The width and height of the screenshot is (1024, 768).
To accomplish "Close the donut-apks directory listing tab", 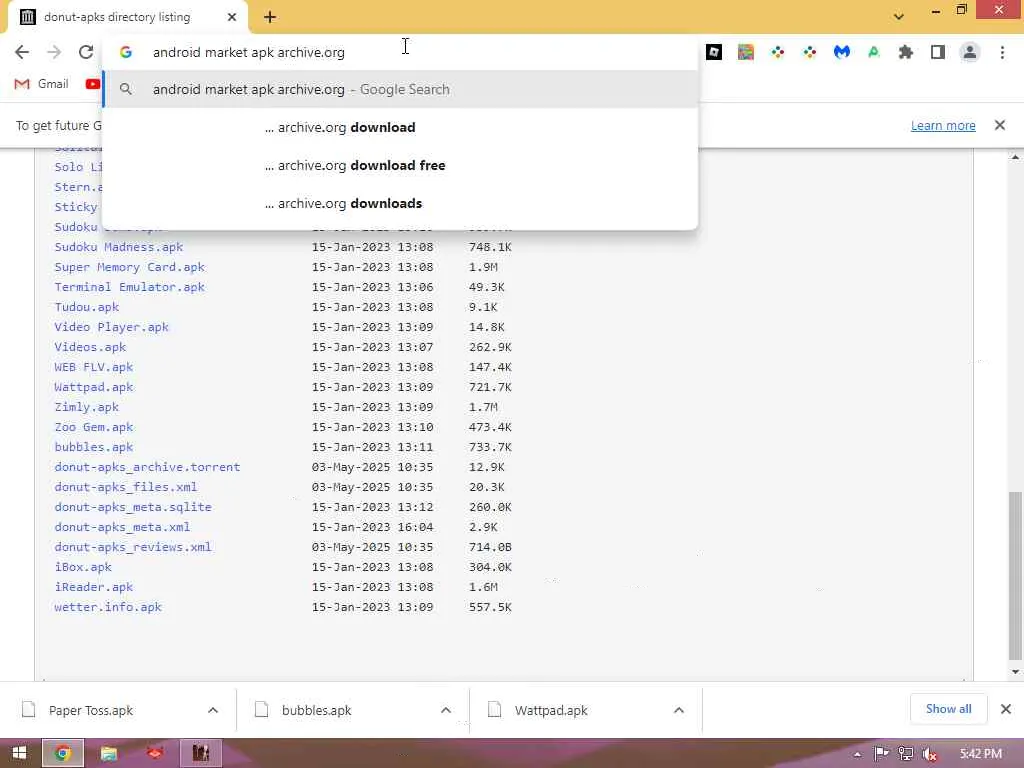I will click(232, 17).
